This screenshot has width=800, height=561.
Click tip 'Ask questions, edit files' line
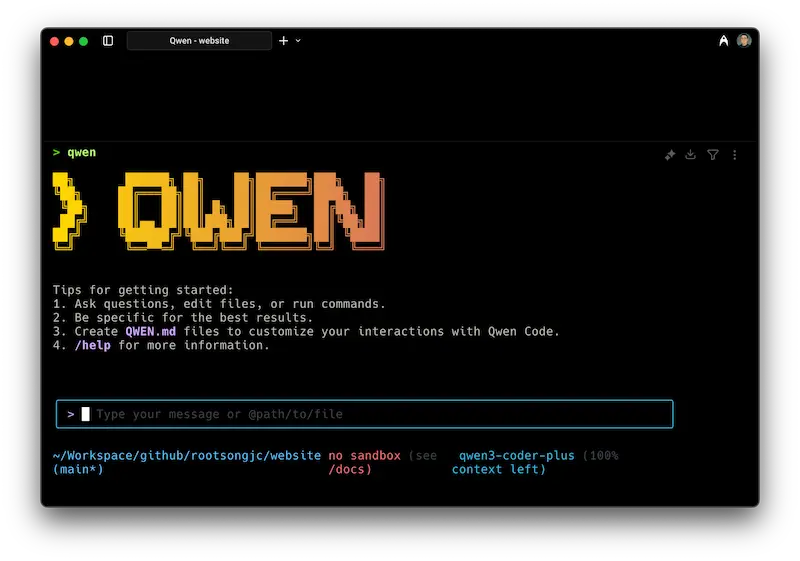click(219, 304)
